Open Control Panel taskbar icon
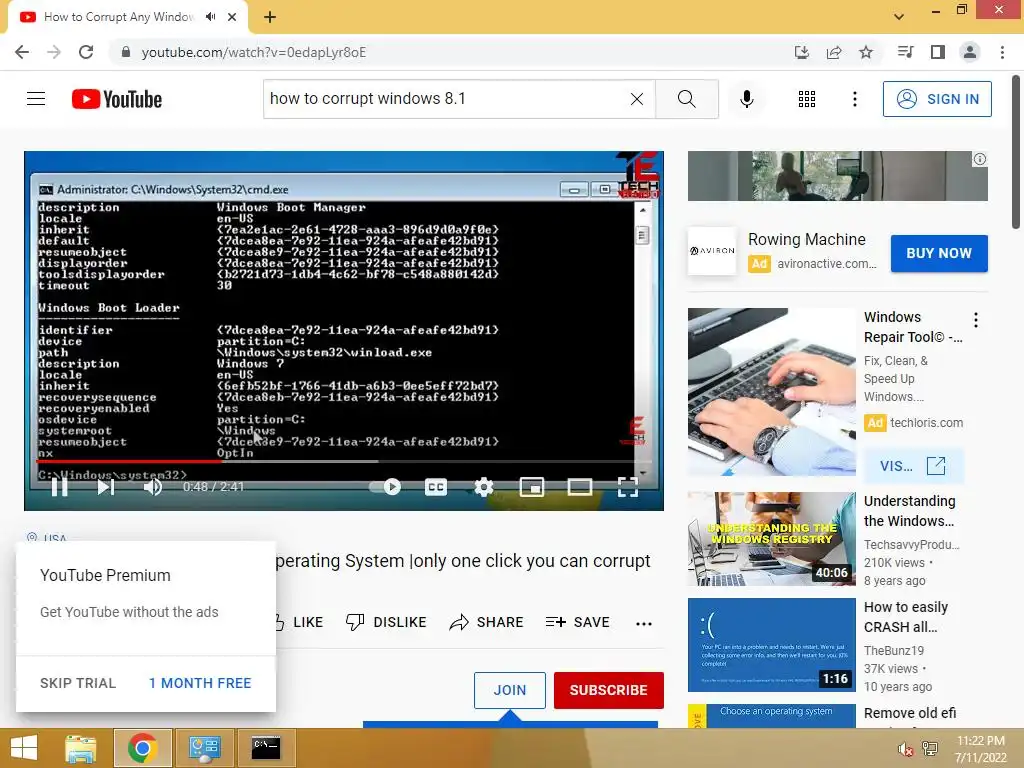Image resolution: width=1024 pixels, height=768 pixels. (204, 748)
